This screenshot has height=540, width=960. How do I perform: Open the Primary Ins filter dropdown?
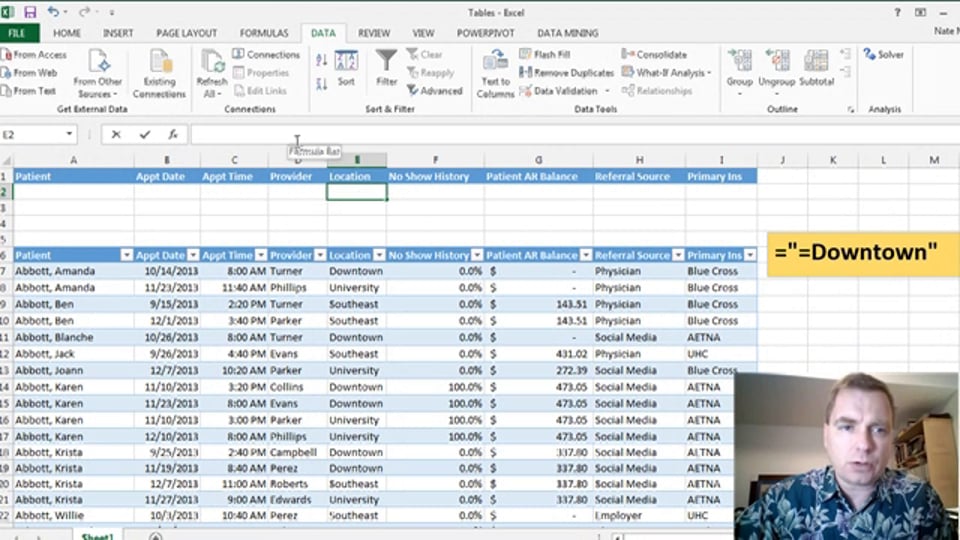coord(750,255)
